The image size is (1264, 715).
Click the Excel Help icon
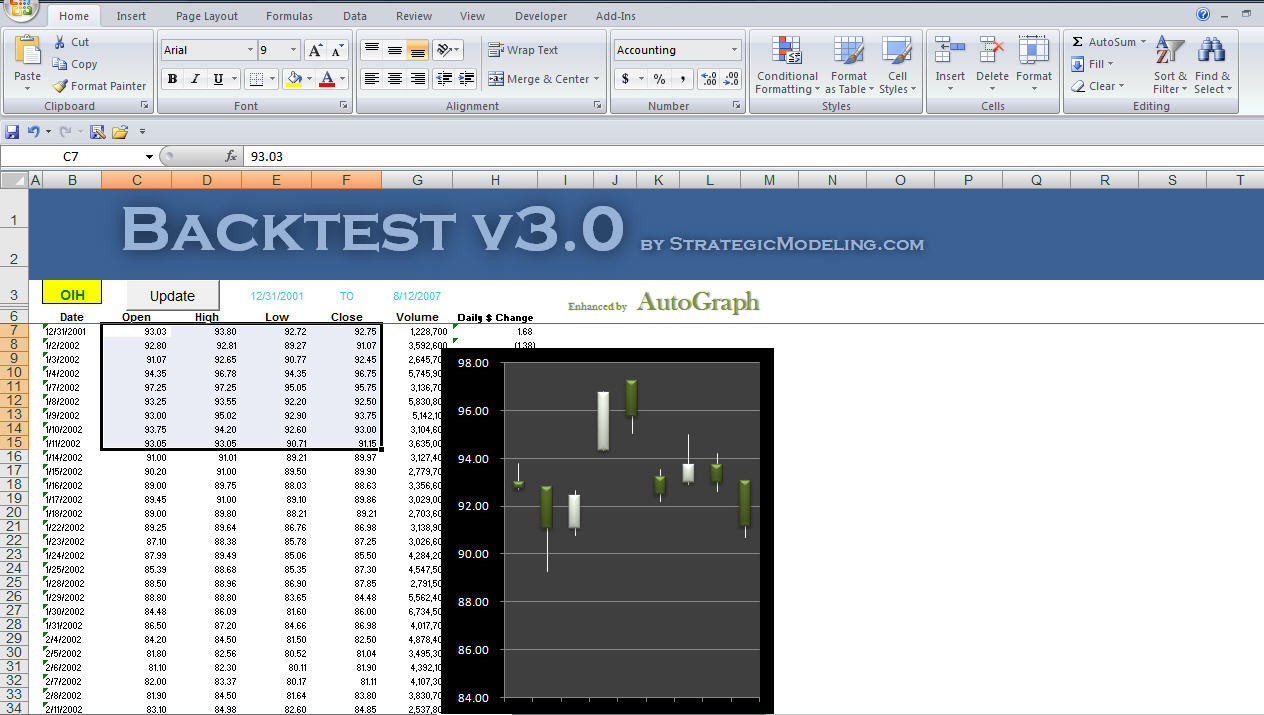point(1202,14)
